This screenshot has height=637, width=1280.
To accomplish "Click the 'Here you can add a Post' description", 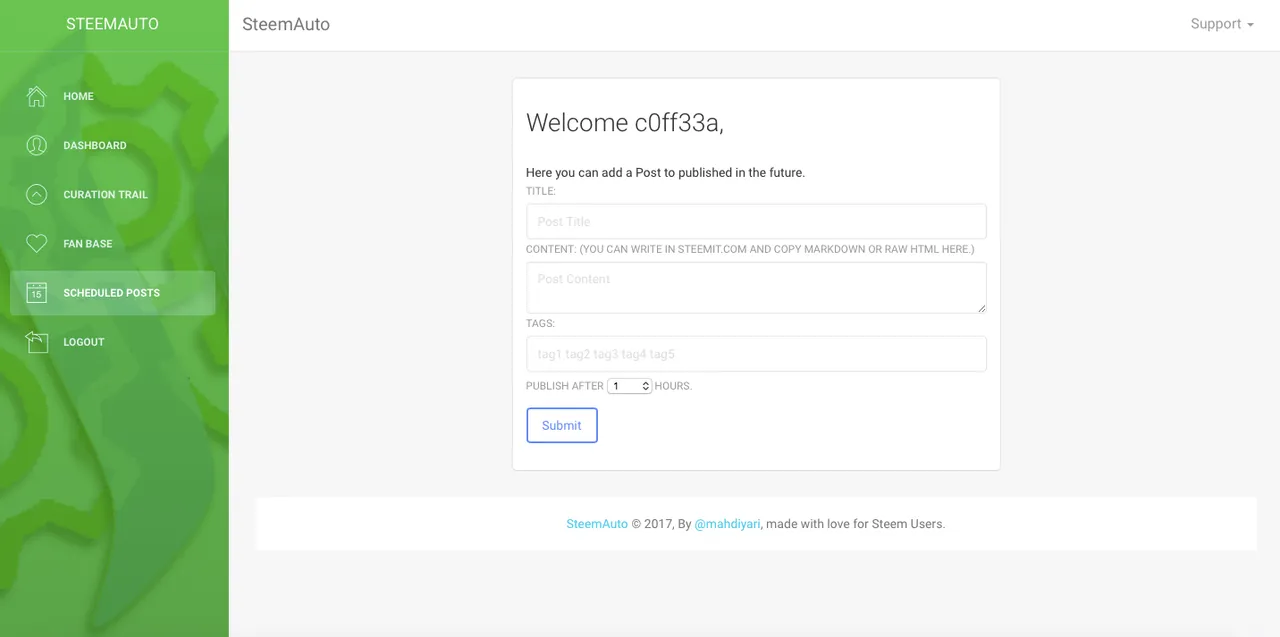I will (665, 173).
